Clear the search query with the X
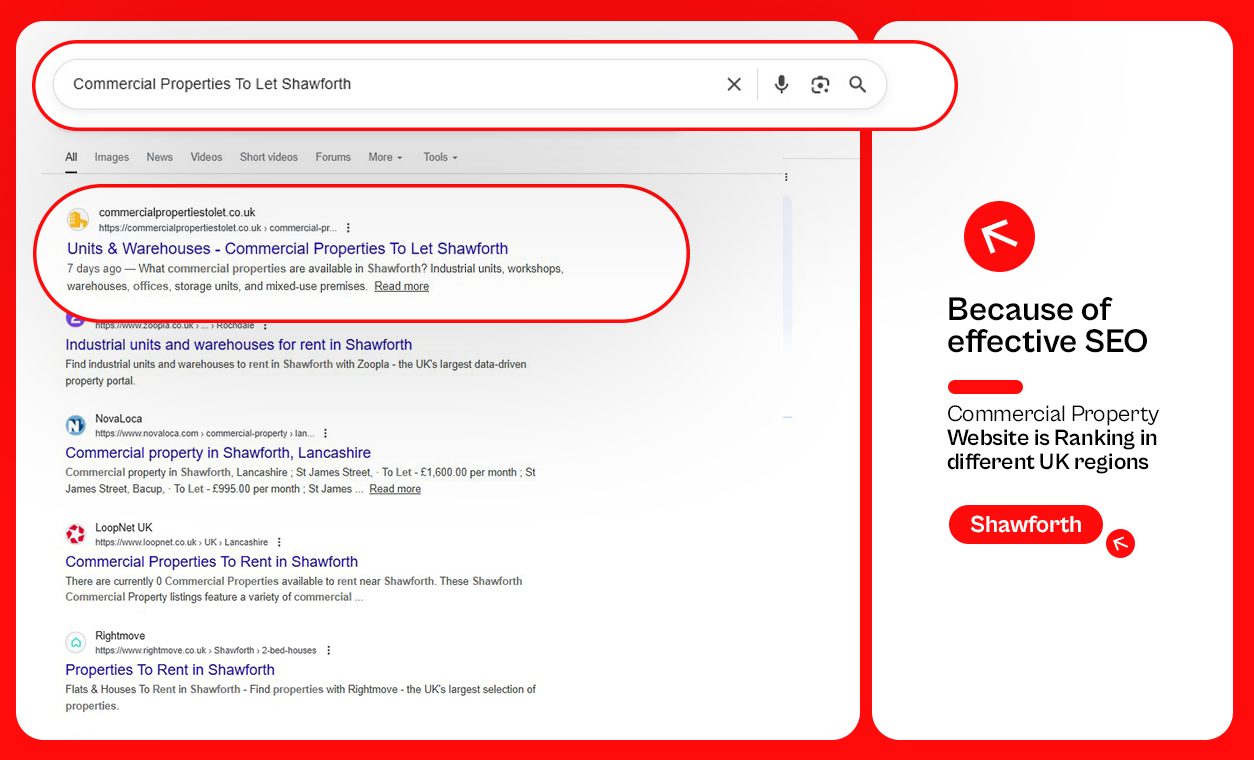The image size is (1254, 760). point(734,84)
